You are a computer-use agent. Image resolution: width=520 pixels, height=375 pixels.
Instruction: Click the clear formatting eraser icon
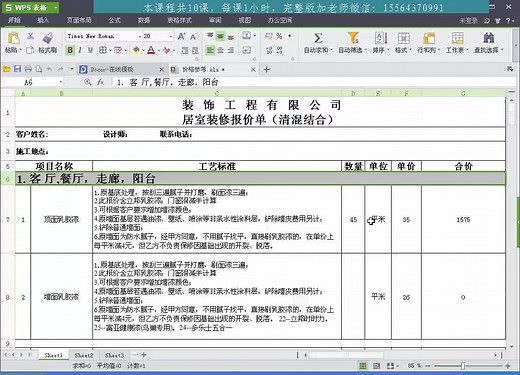click(x=167, y=50)
